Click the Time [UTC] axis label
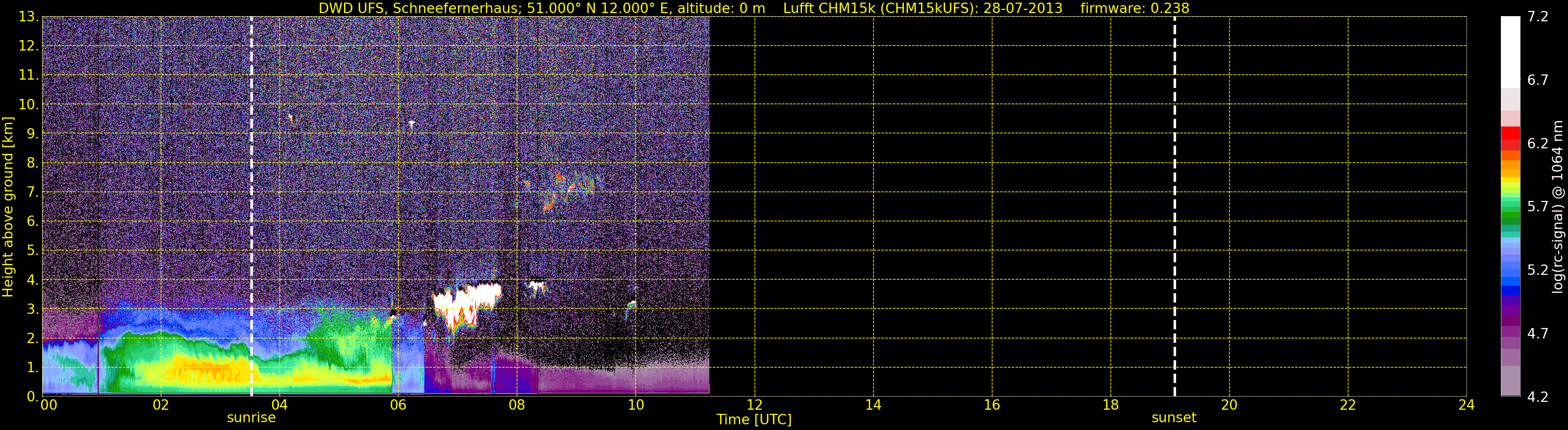This screenshot has height=430, width=1568. pos(754,420)
